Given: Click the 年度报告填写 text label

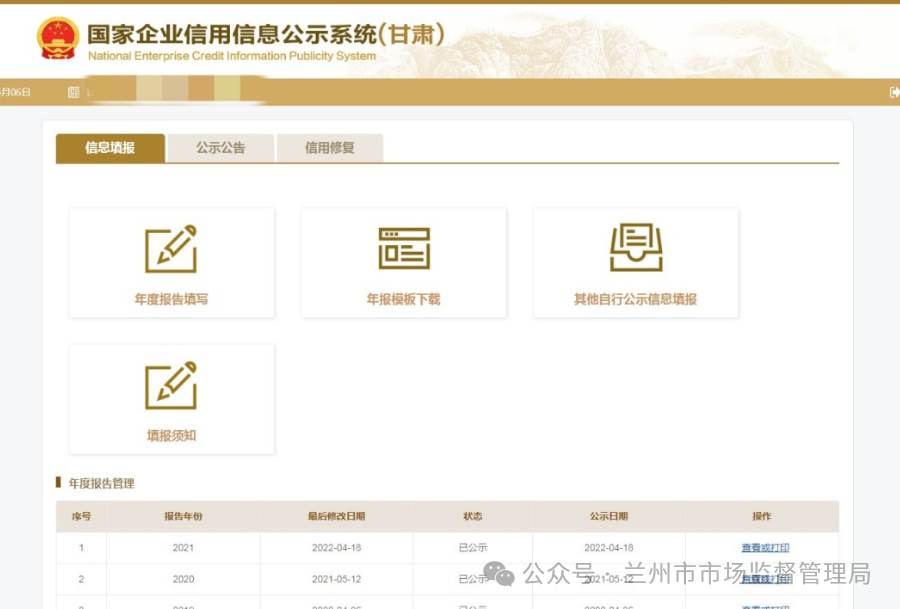Looking at the screenshot, I should click(171, 299).
